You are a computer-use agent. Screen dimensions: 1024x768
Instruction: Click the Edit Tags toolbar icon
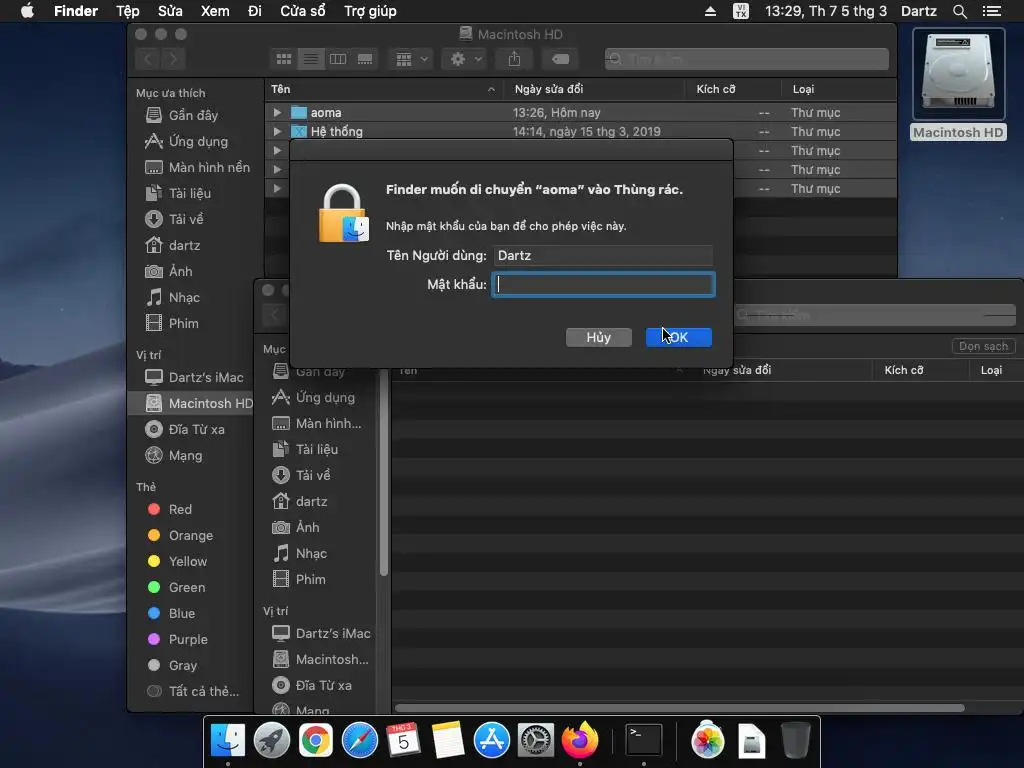[560, 59]
